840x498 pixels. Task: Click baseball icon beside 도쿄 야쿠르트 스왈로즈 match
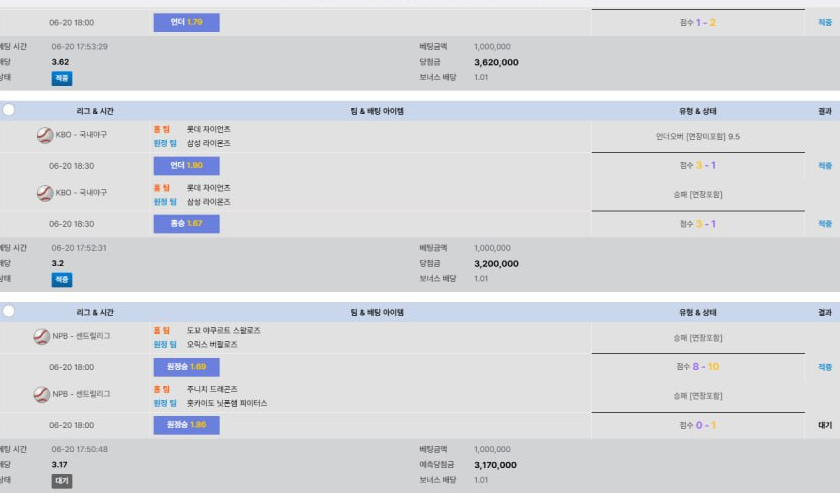coord(41,337)
